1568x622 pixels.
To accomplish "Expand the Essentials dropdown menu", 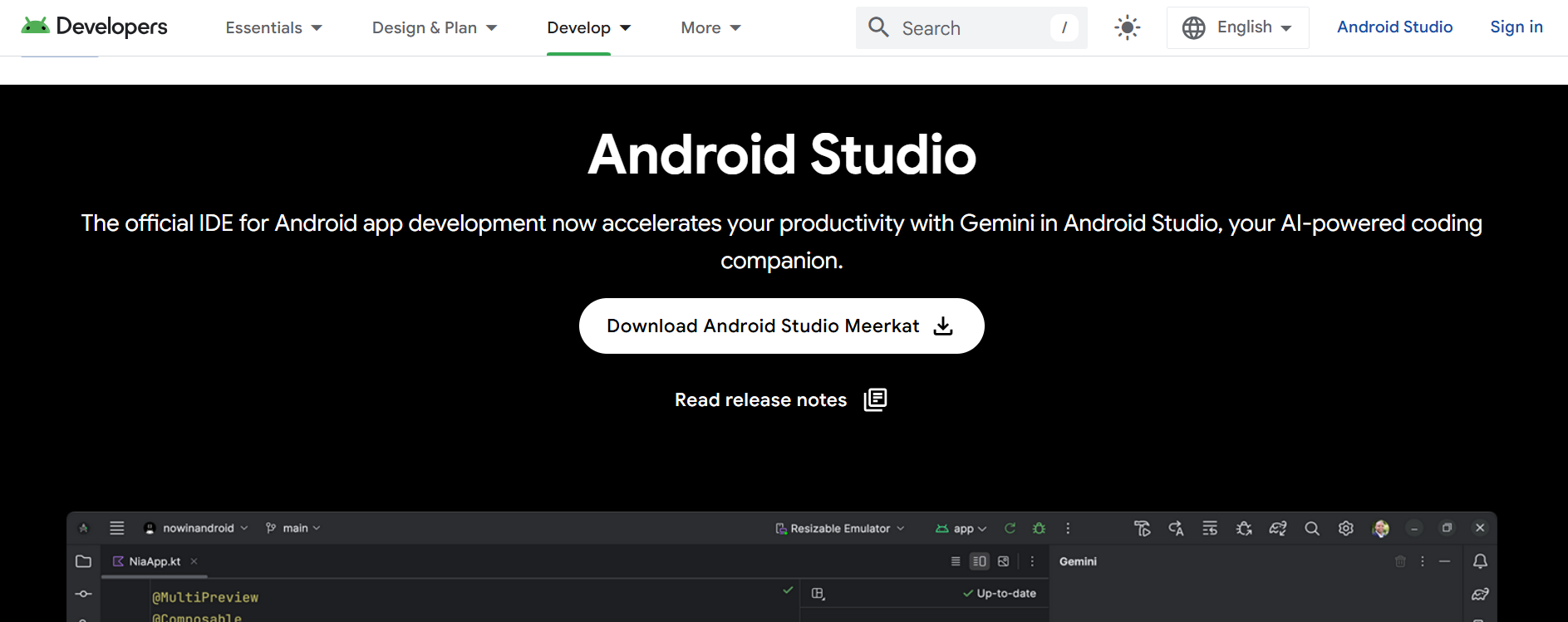I will pos(273,27).
